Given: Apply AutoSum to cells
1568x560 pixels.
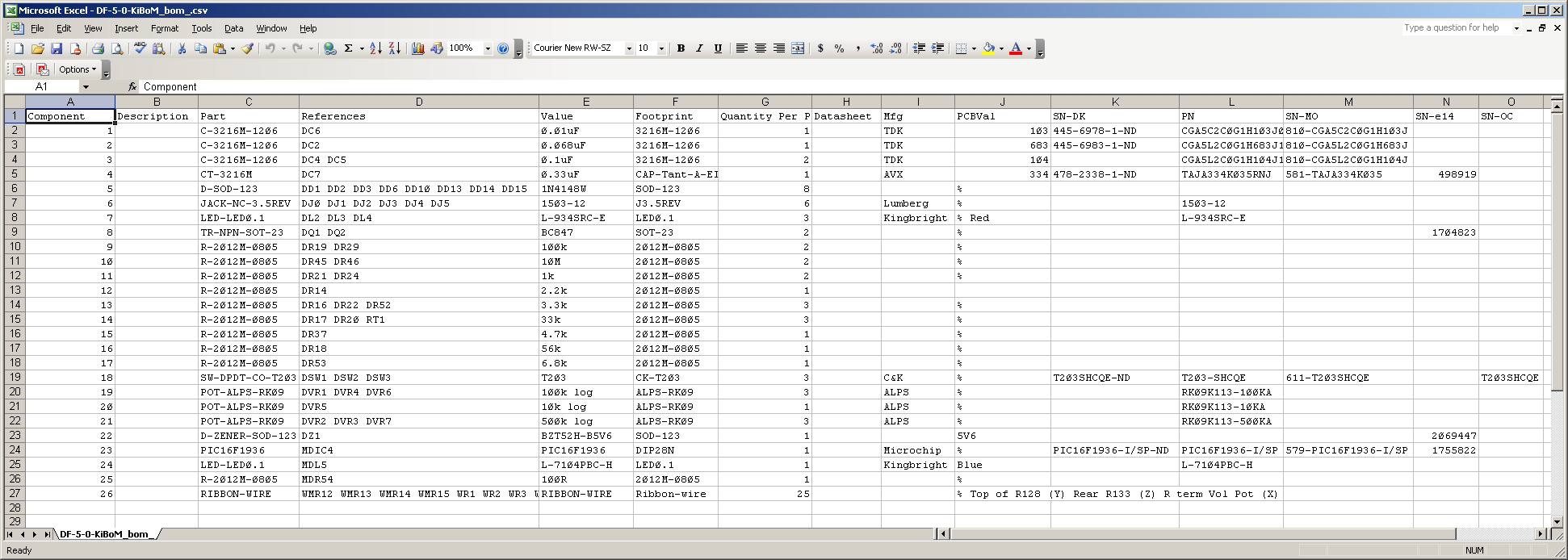Looking at the screenshot, I should (349, 48).
